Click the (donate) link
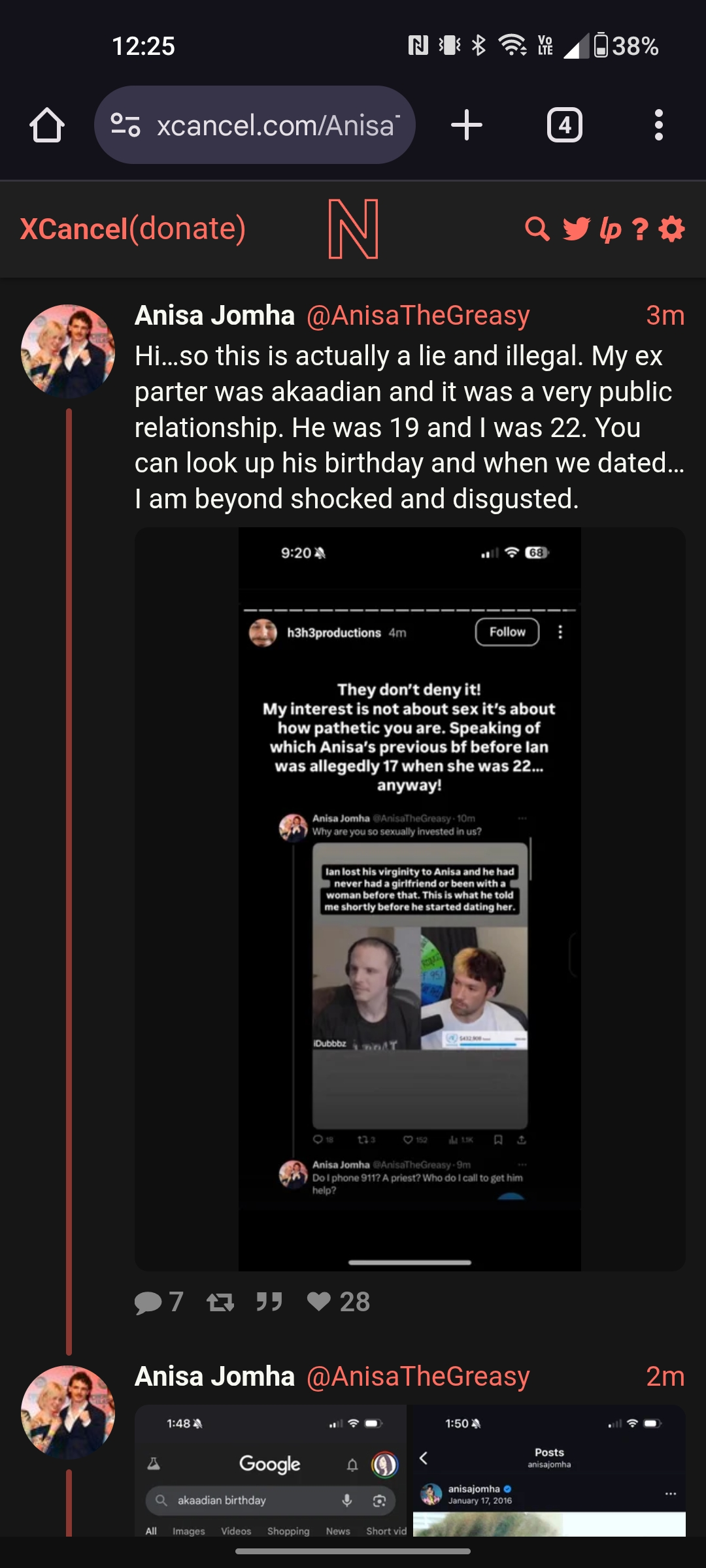Image resolution: width=706 pixels, height=1568 pixels. [188, 229]
